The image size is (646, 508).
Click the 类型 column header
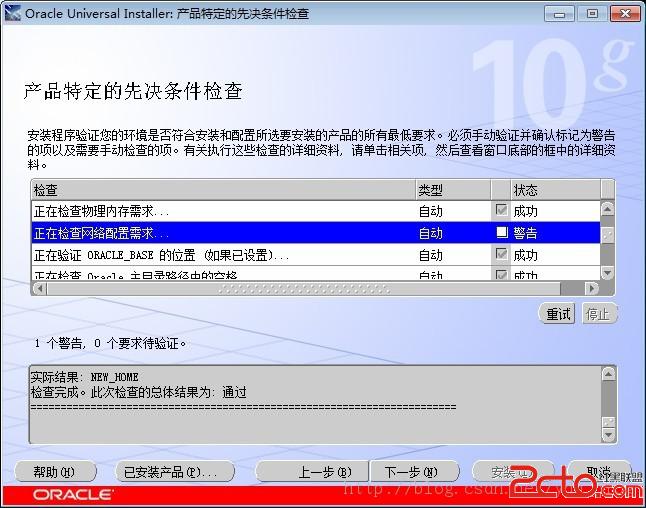coord(453,190)
